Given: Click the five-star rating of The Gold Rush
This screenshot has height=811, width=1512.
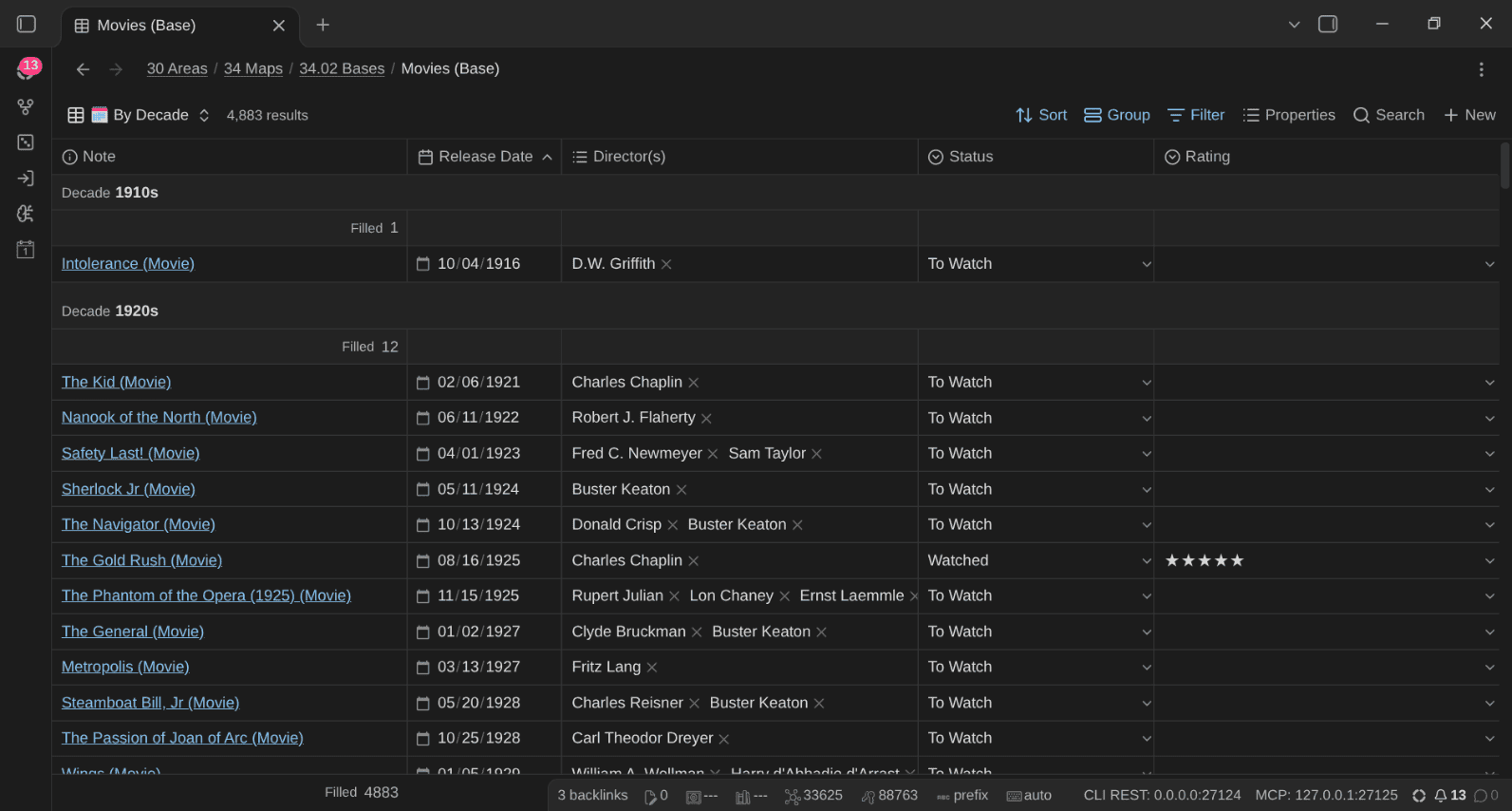Looking at the screenshot, I should point(1204,561).
